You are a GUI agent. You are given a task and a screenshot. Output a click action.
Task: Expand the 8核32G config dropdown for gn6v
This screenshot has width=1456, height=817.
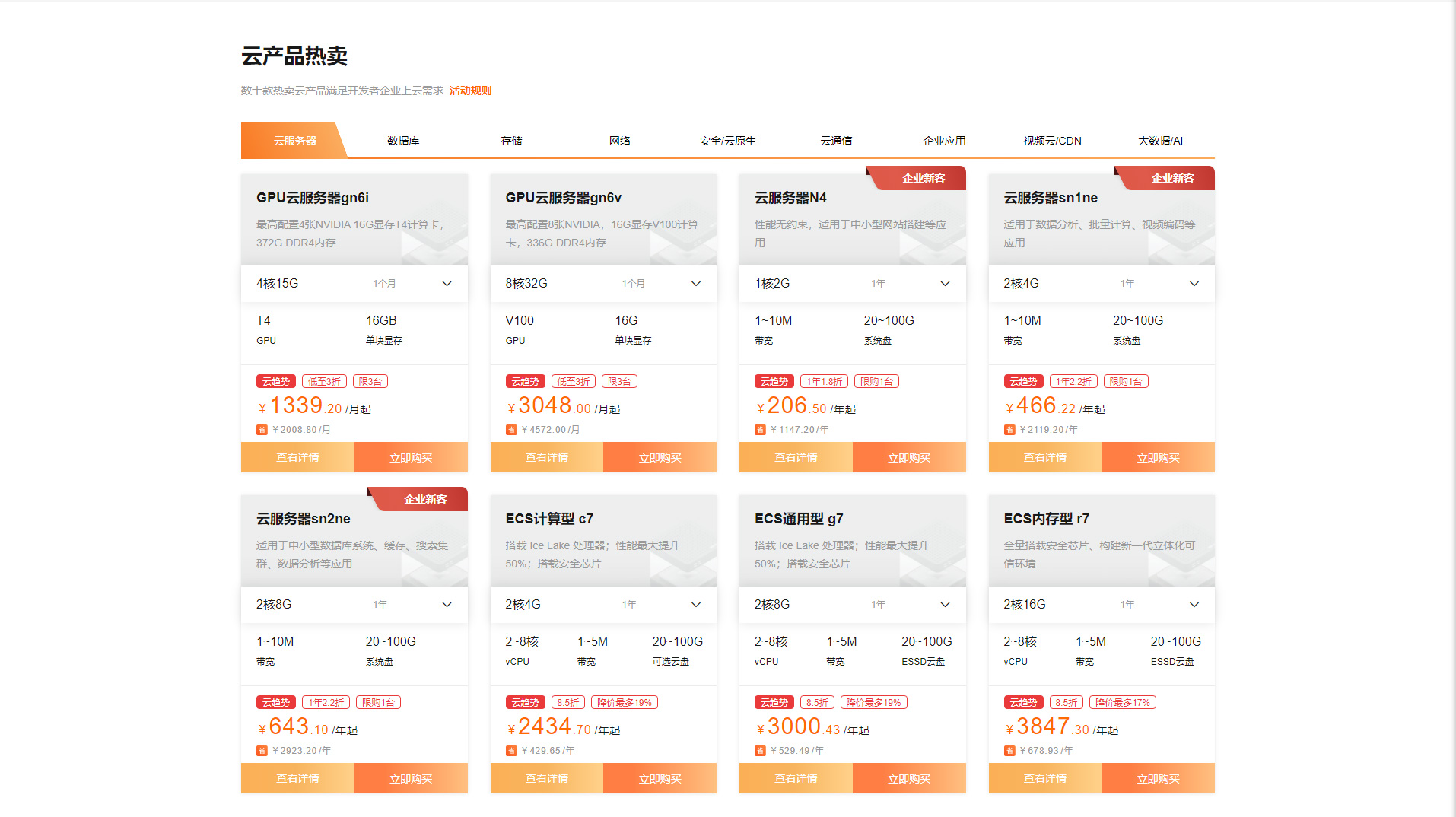tap(603, 284)
